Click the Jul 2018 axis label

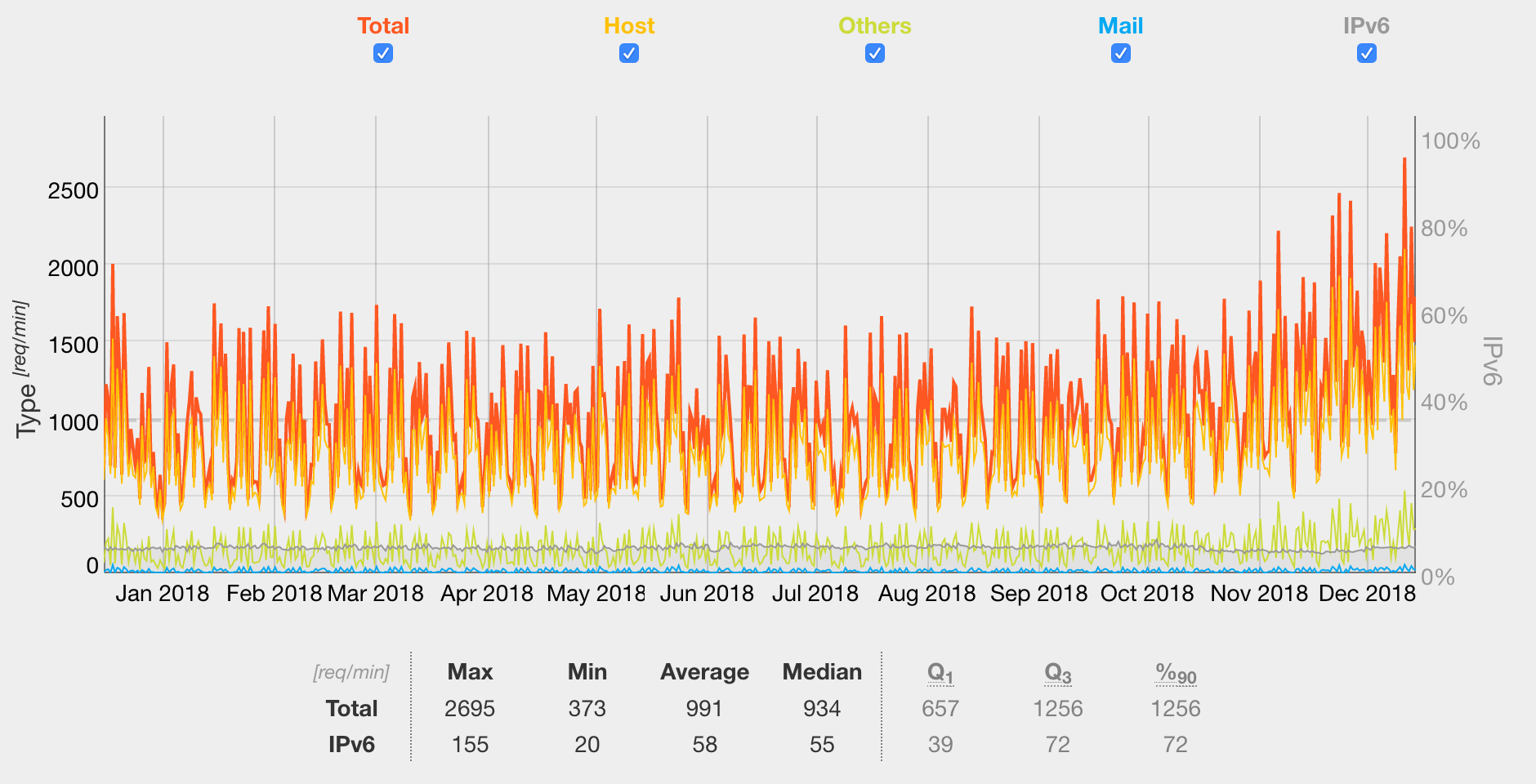pyautogui.click(x=815, y=593)
